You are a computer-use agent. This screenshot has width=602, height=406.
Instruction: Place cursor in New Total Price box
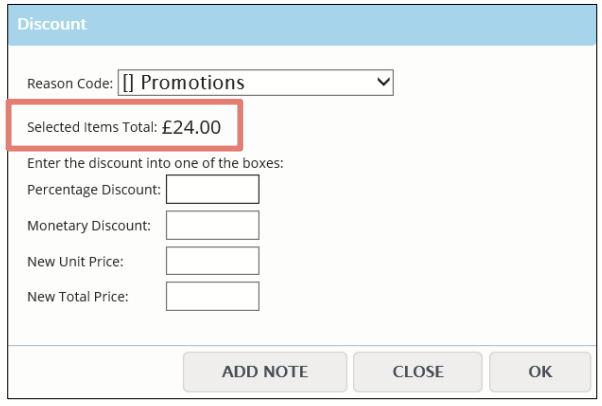[x=213, y=296]
